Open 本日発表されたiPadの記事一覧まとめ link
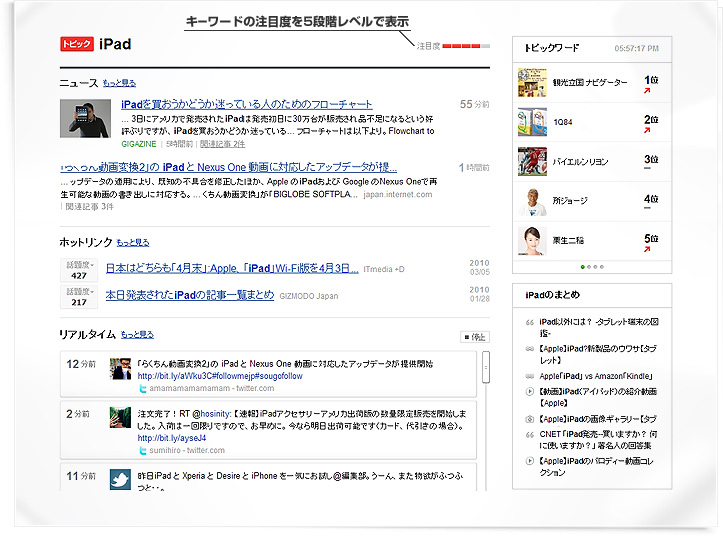 [190, 295]
